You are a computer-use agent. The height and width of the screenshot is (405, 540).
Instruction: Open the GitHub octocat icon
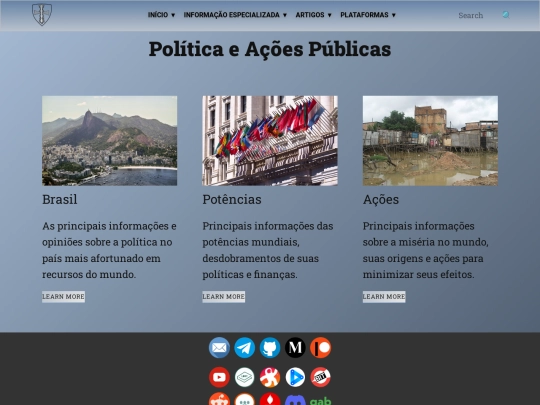pos(270,347)
